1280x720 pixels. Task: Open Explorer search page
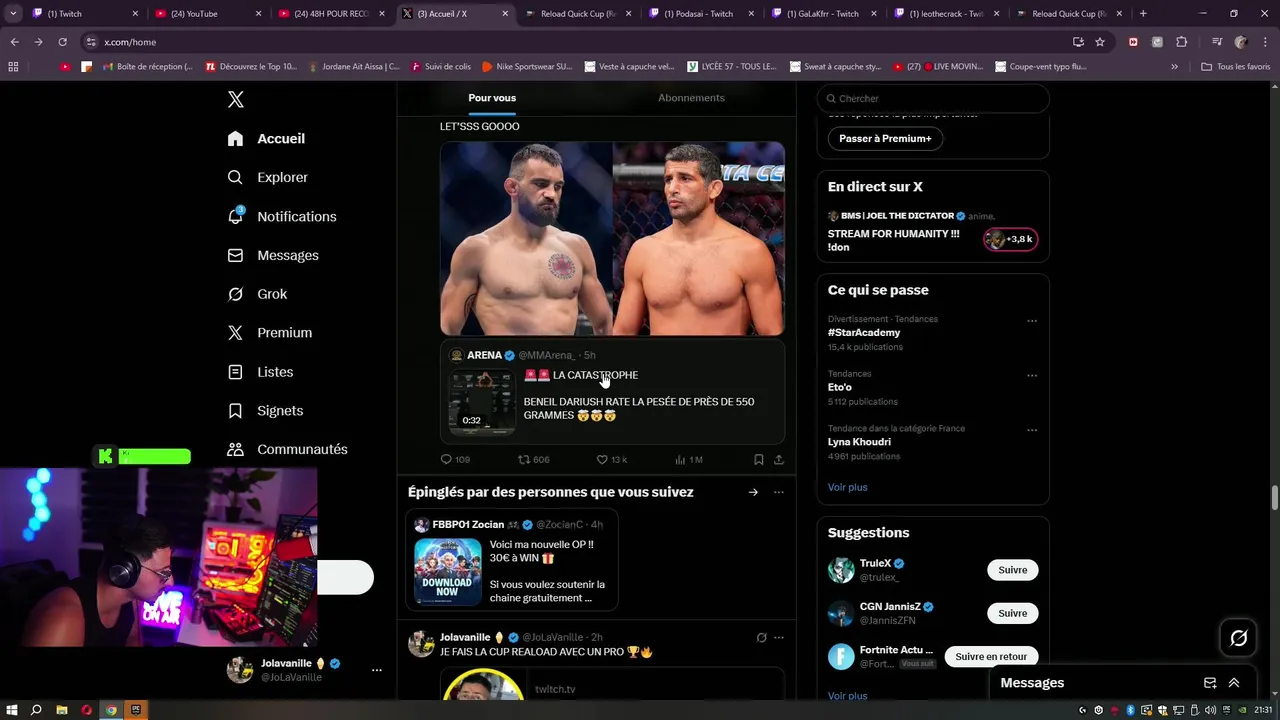[x=268, y=177]
